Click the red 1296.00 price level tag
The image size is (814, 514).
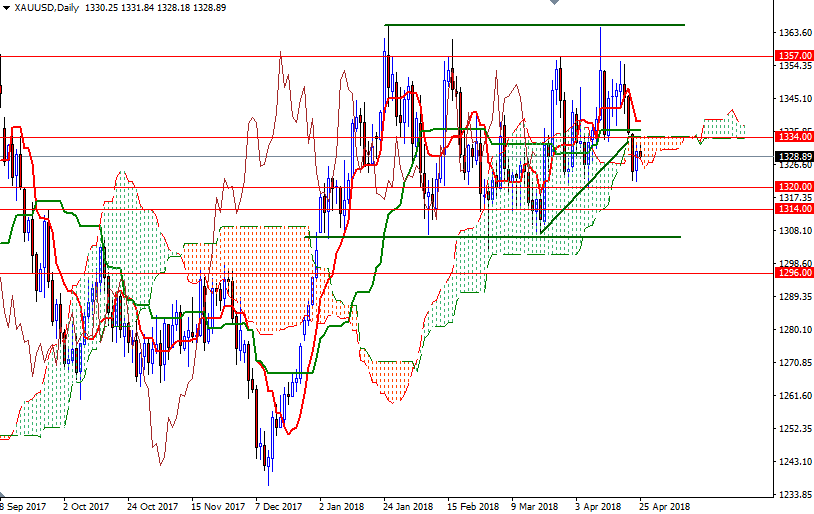click(793, 272)
